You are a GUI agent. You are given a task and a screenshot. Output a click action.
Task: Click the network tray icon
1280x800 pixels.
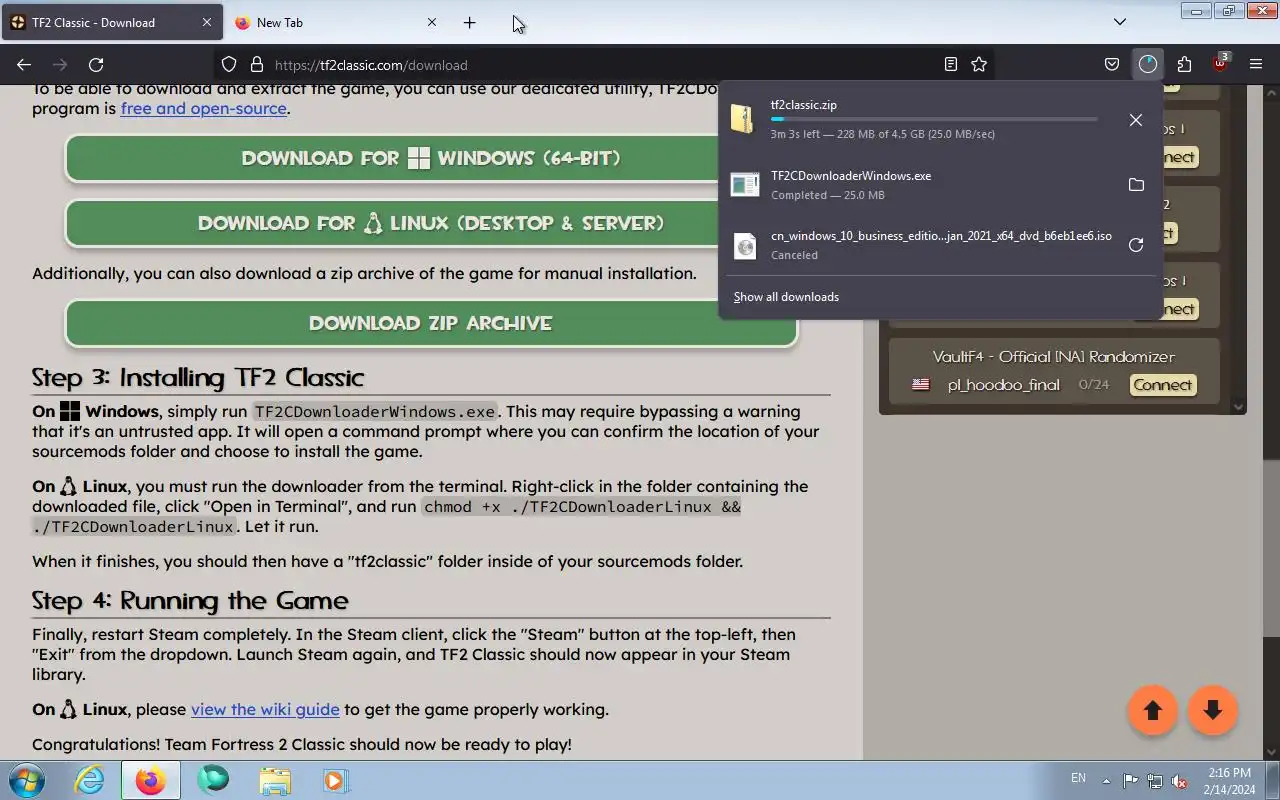(1156, 780)
